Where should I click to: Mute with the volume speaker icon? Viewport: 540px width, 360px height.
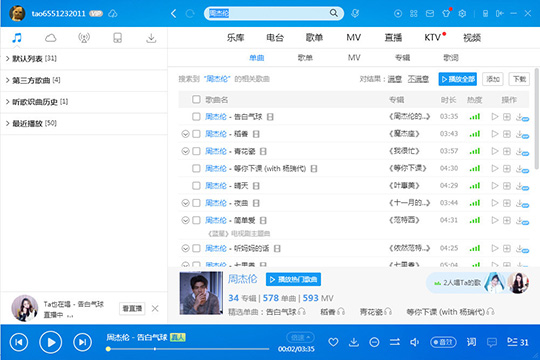tap(415, 342)
